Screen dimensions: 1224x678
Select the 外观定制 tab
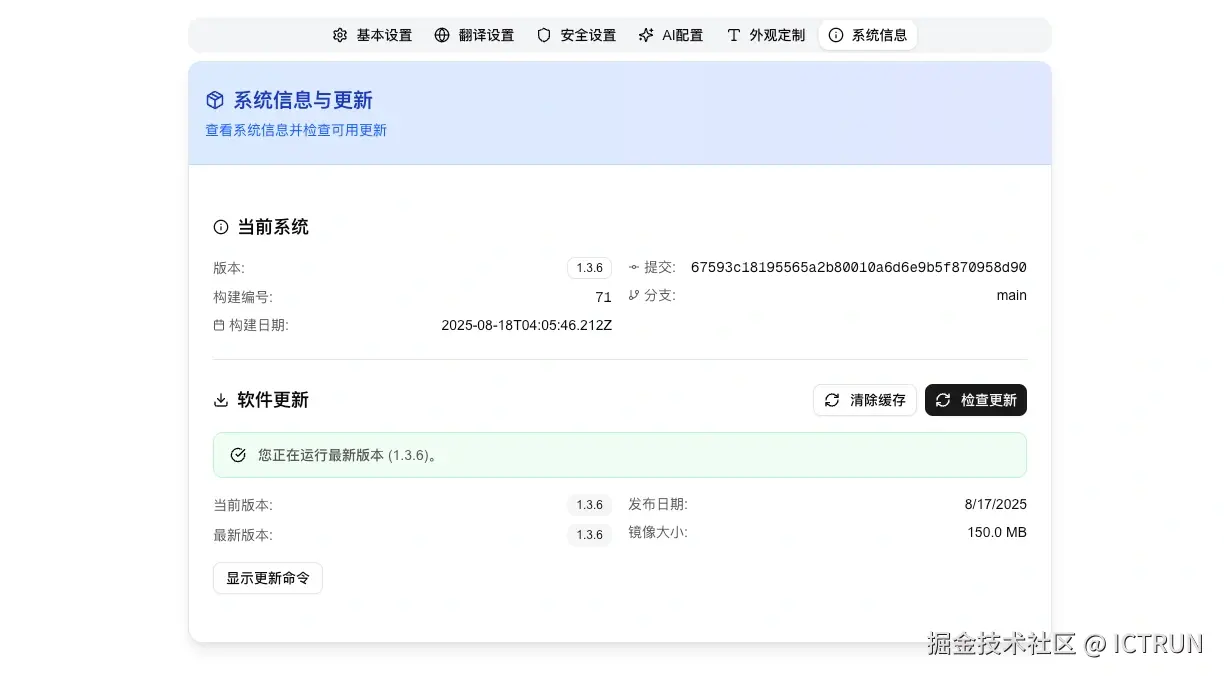766,35
